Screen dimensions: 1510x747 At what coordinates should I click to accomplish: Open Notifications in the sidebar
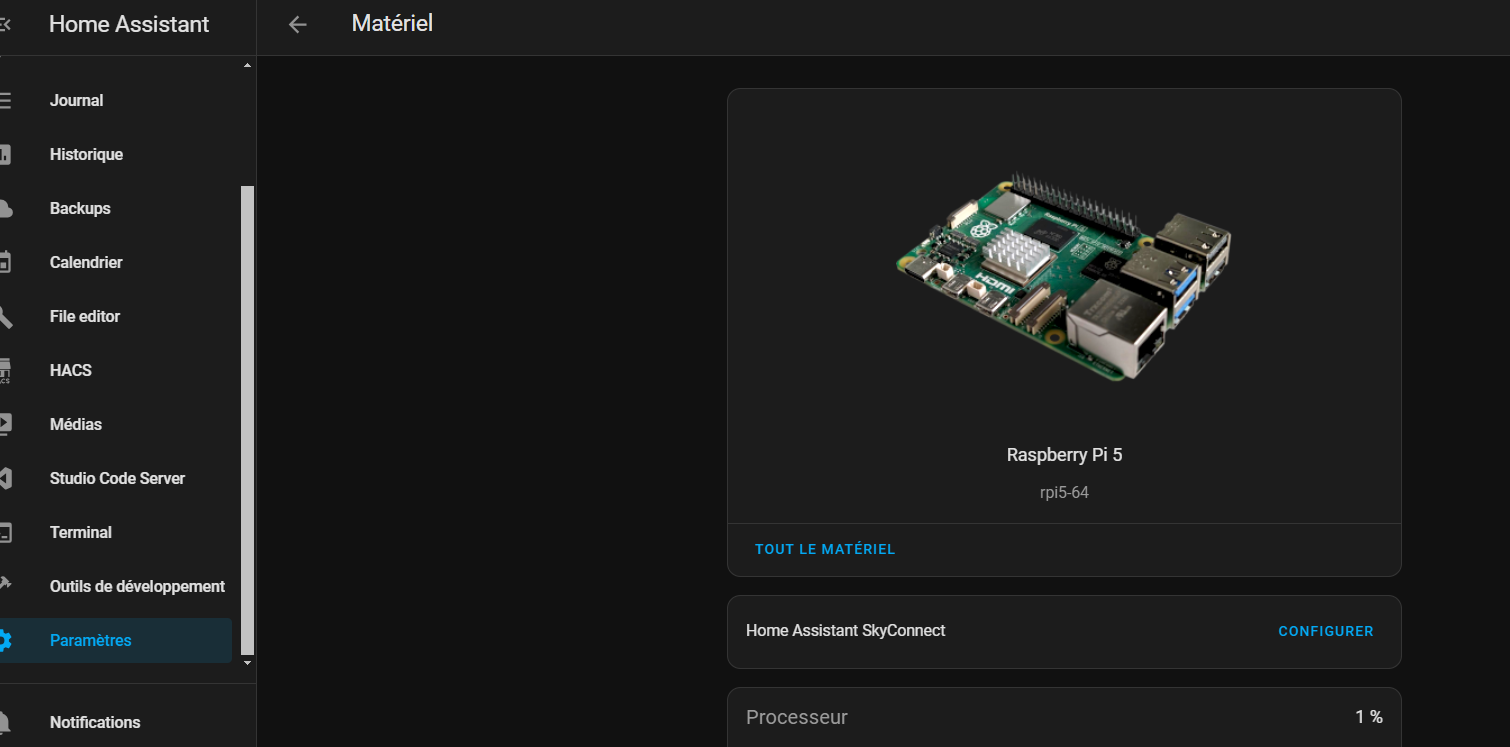(116, 722)
